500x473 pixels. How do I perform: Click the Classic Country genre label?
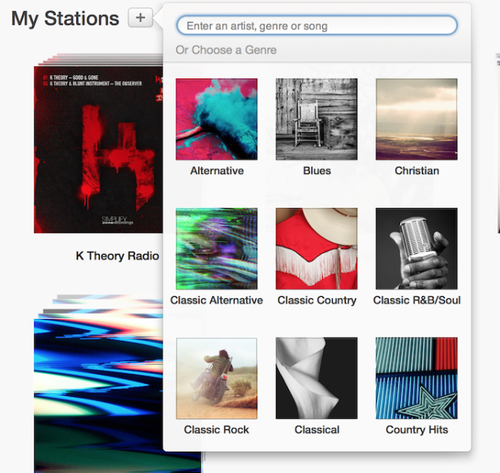(317, 300)
